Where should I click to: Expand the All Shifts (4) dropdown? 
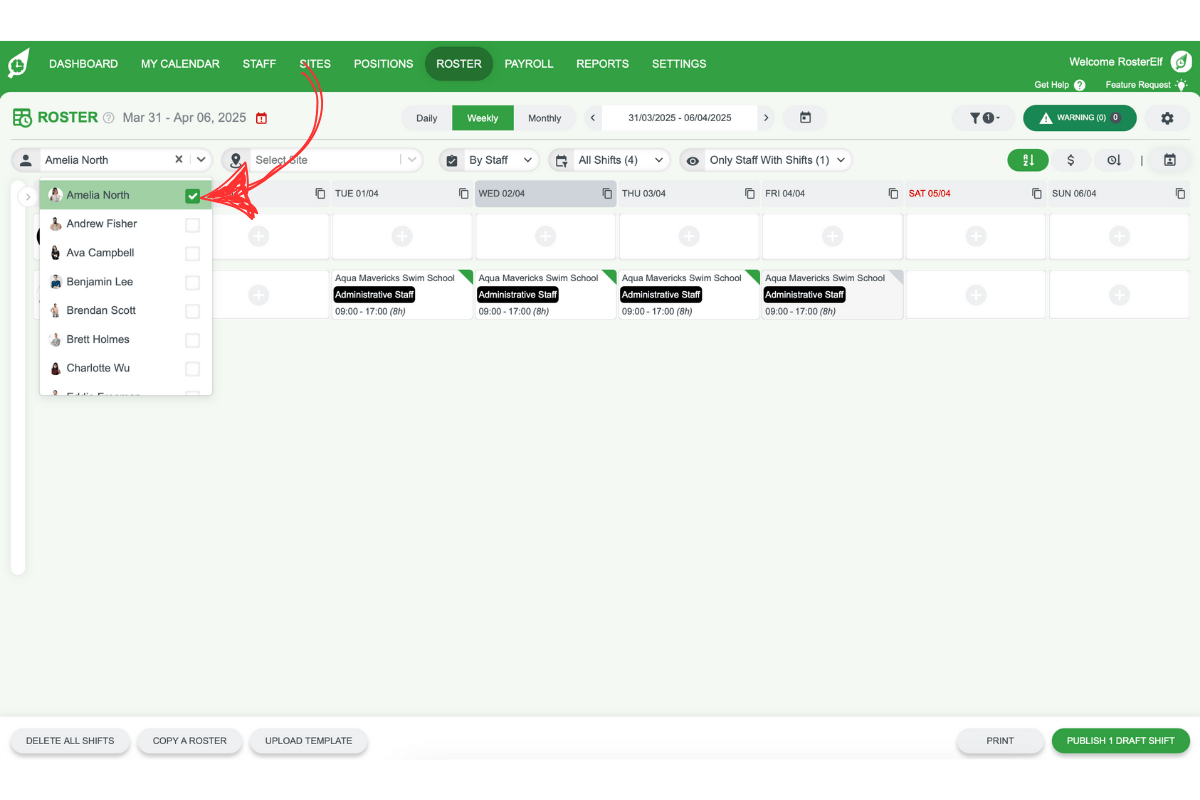pyautogui.click(x=608, y=160)
